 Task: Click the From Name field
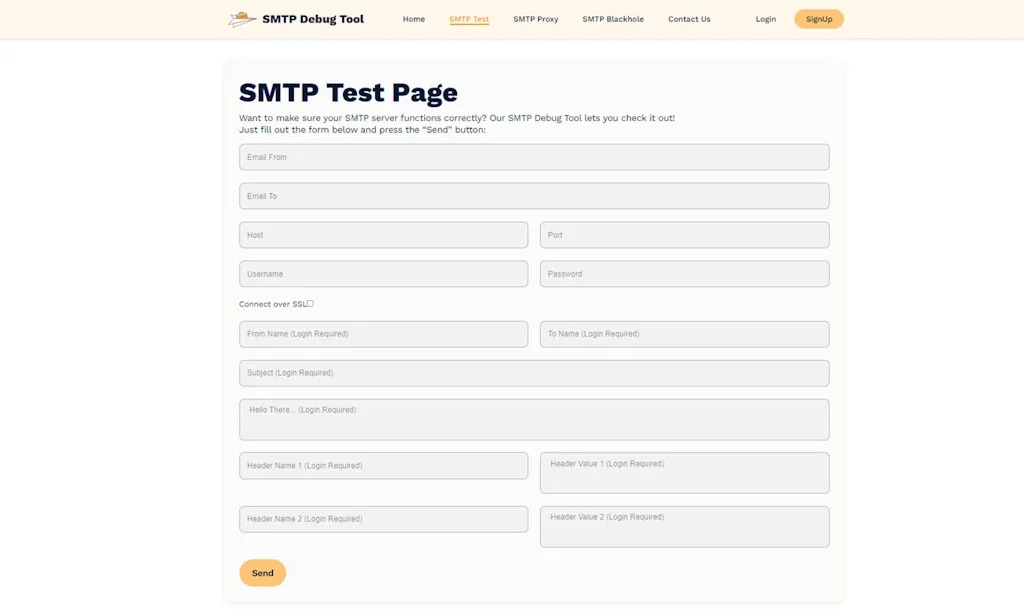point(383,333)
